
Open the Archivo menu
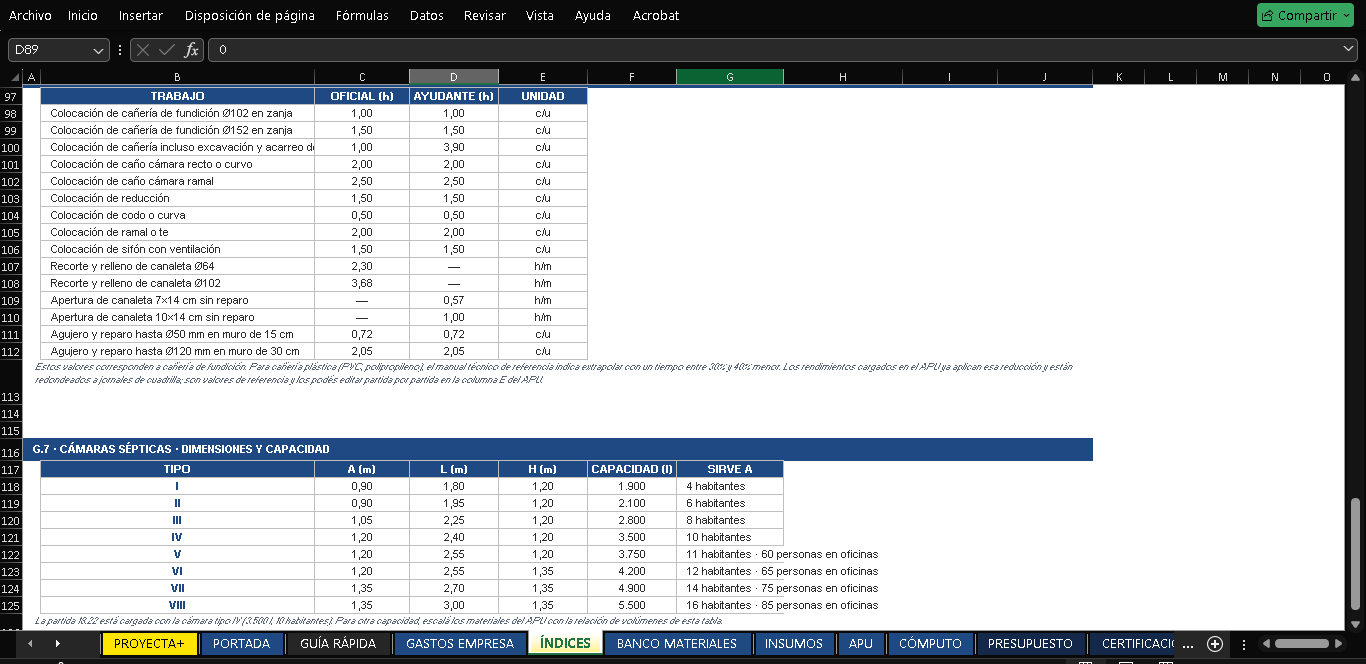pos(30,15)
